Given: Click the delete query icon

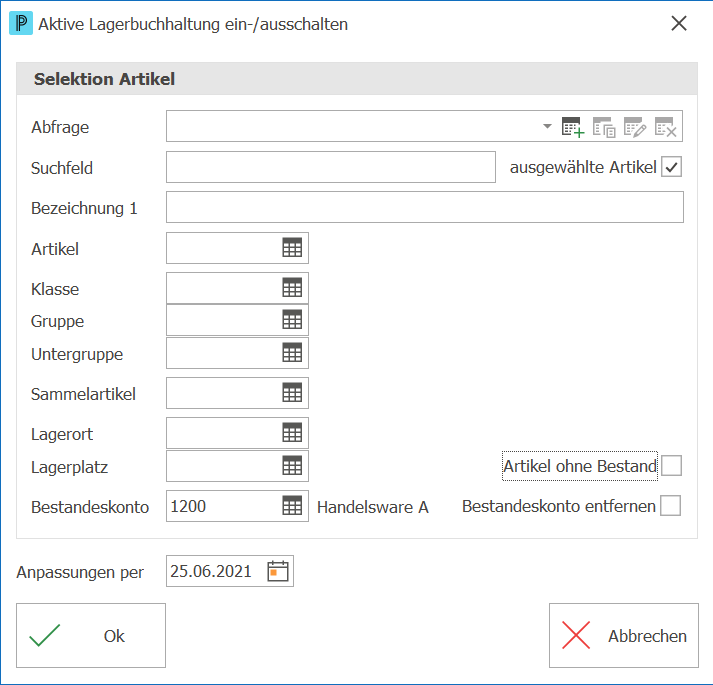Looking at the screenshot, I should (x=666, y=127).
